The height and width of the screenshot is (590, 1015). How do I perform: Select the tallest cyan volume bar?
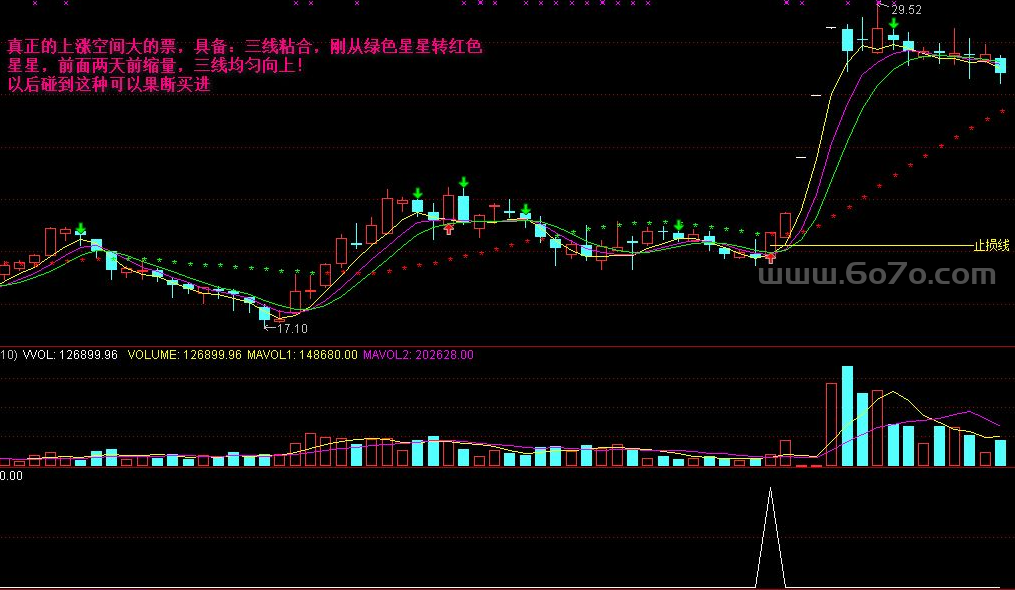[x=847, y=415]
